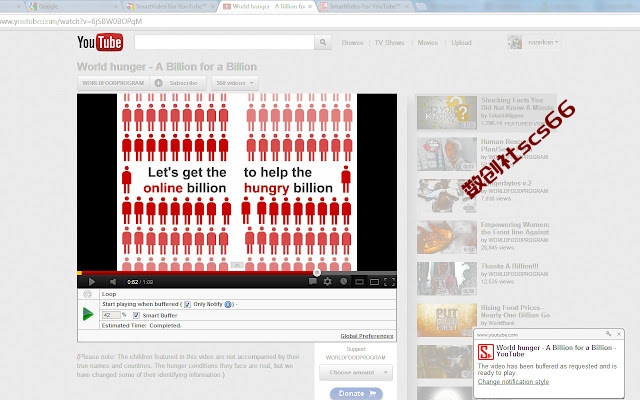Screen dimensions: 640x400
Task: Switch to the last browser tab, SmartVideo For YouTube
Action: [x=364, y=6]
